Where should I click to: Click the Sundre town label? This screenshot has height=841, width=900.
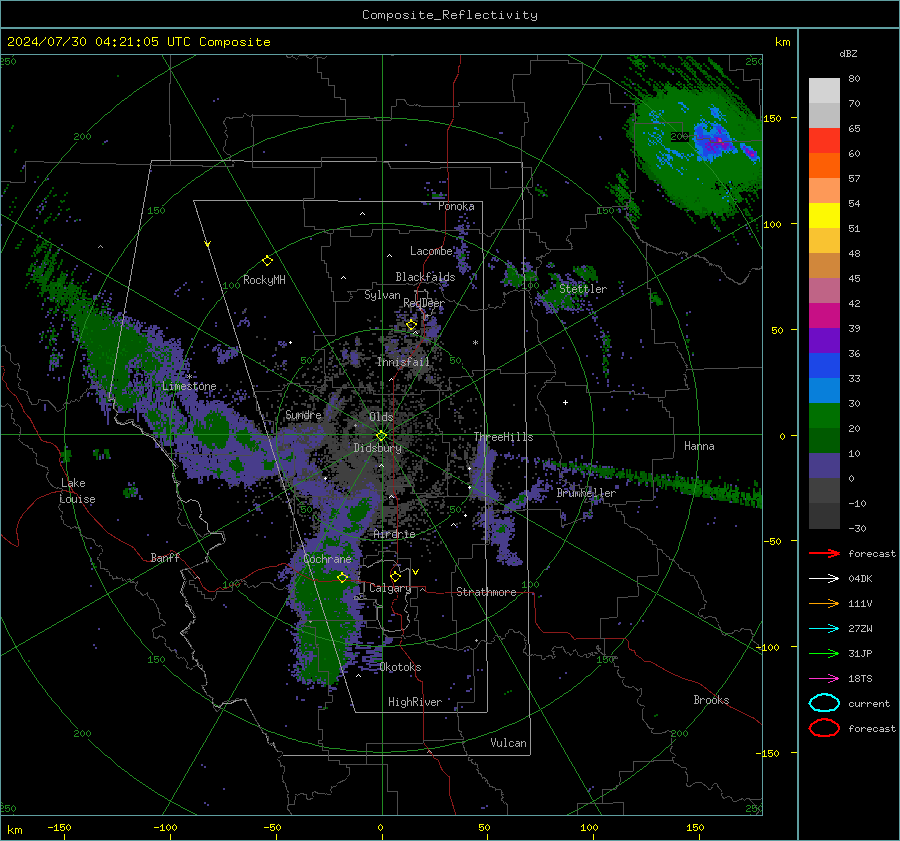click(x=303, y=414)
